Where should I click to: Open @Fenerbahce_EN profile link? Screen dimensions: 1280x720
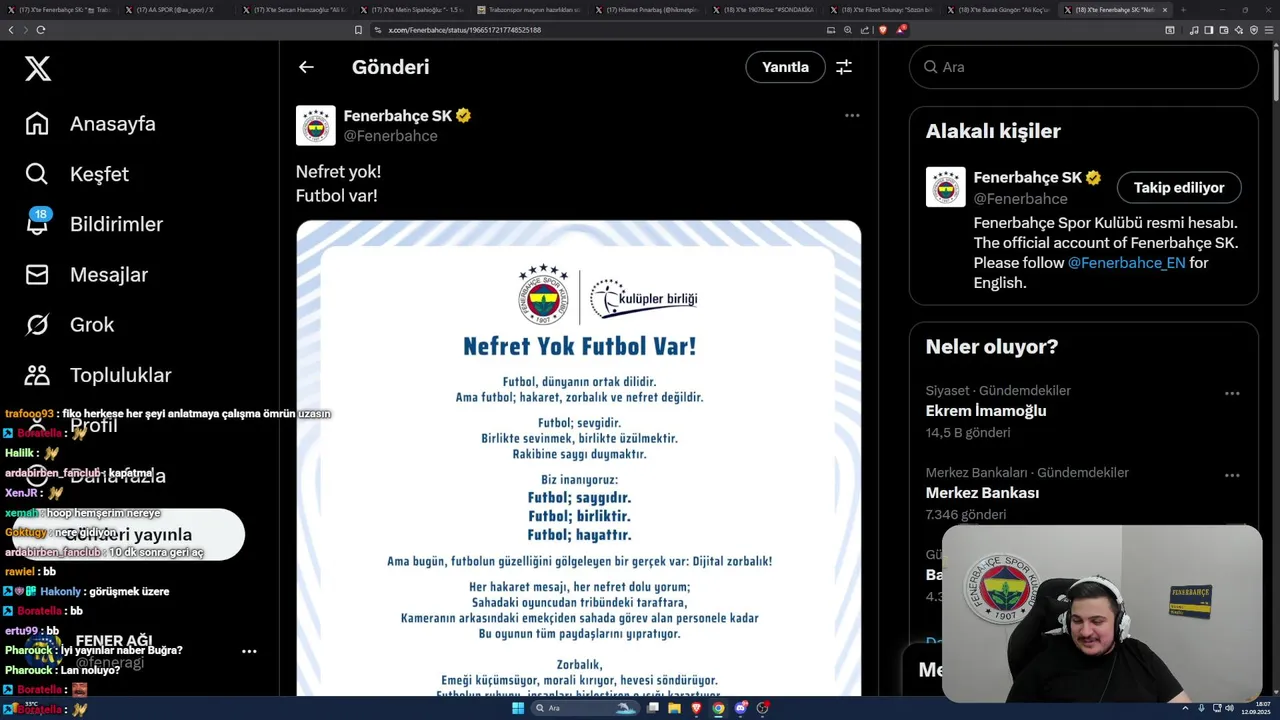1126,263
